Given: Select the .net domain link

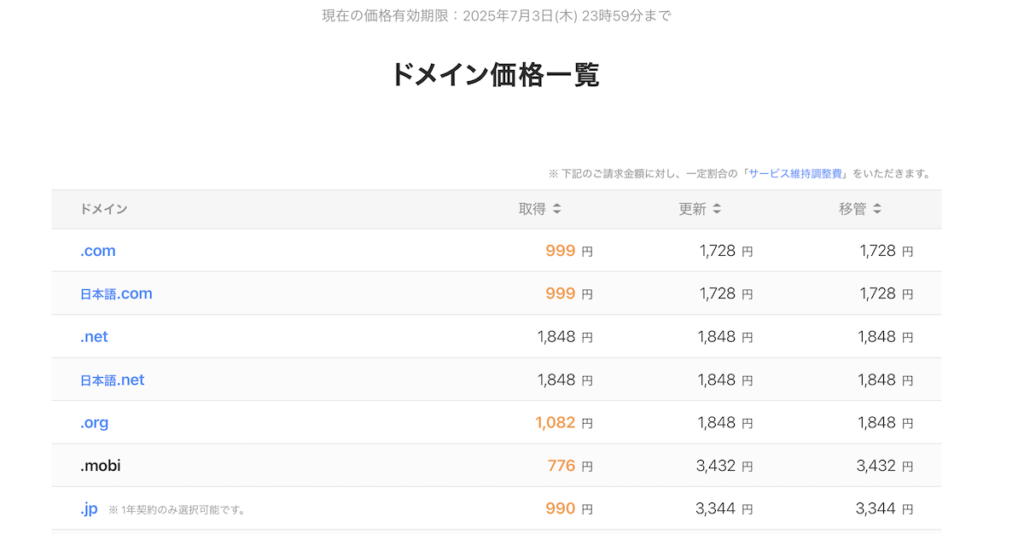Looking at the screenshot, I should tap(94, 337).
